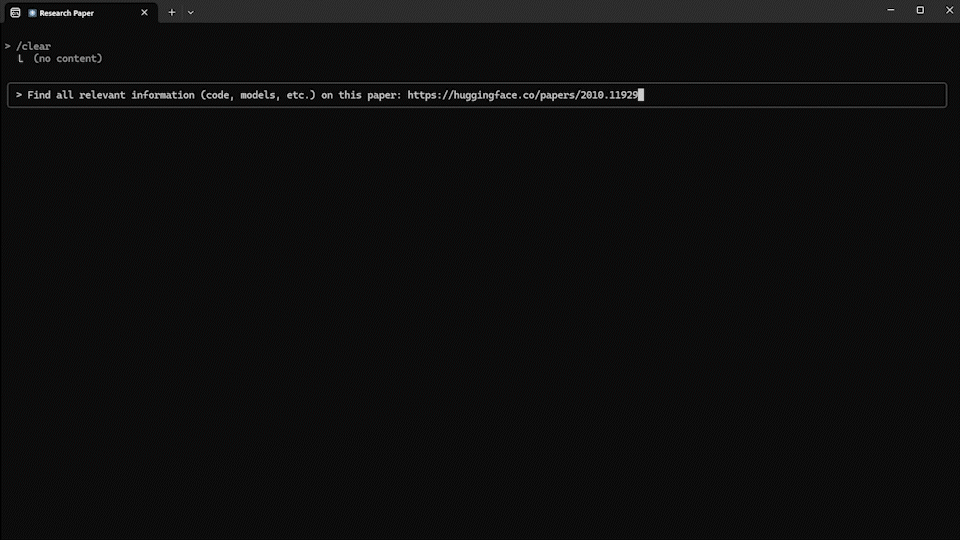960x540 pixels.
Task: Click the └ branch symbol before (no content)
Action: pos(21,58)
